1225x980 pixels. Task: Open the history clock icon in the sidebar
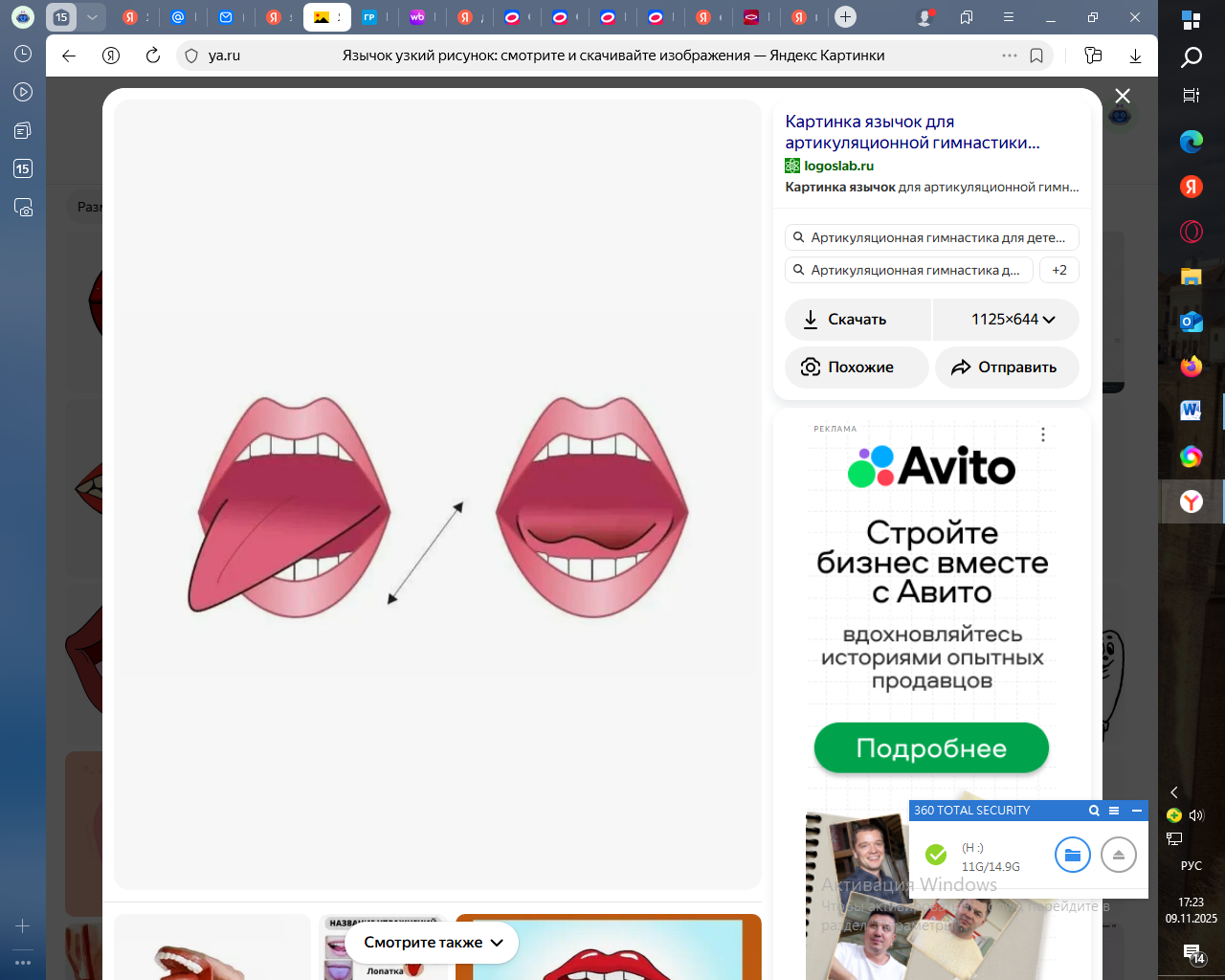23,55
